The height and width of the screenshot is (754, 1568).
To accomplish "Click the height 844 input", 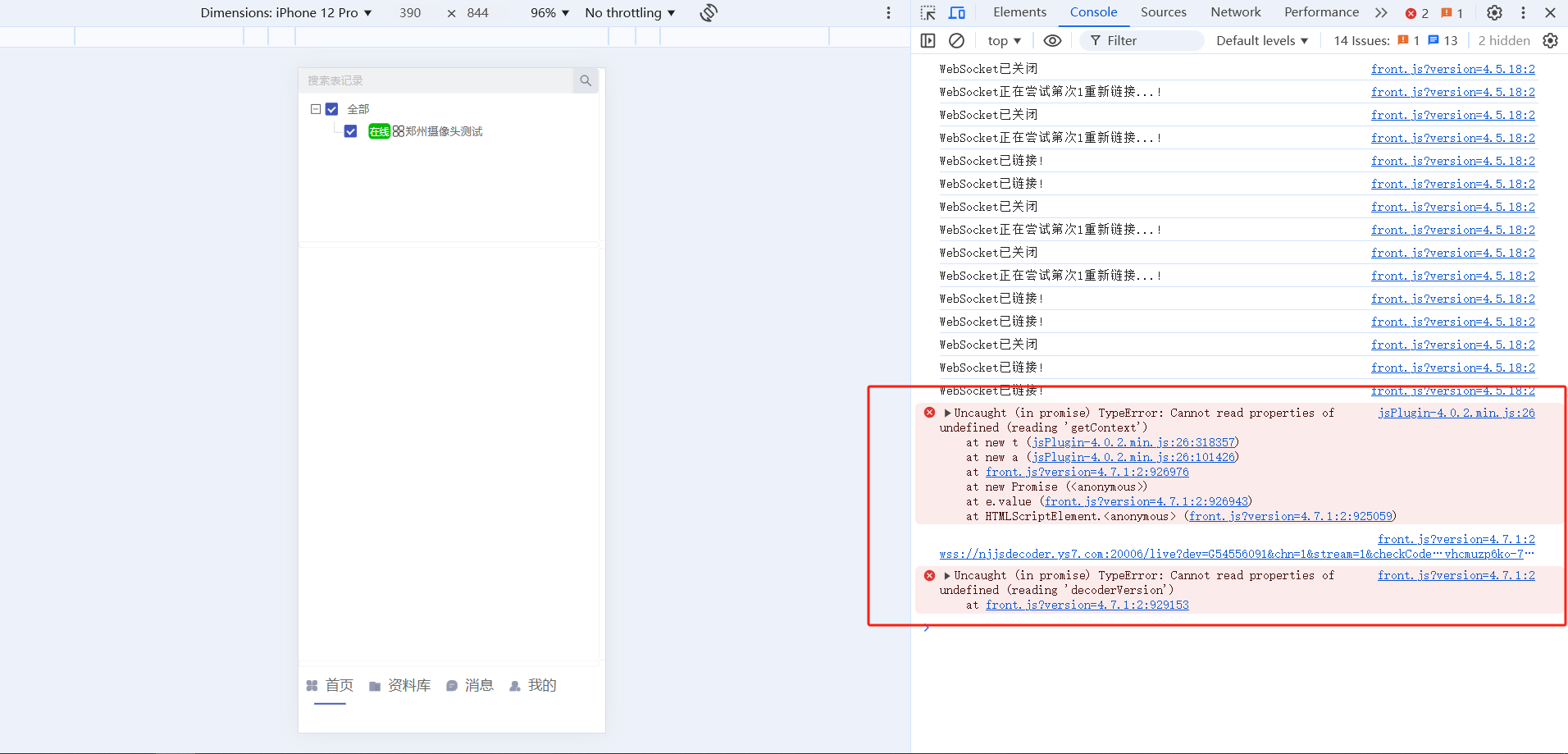I will pyautogui.click(x=478, y=13).
